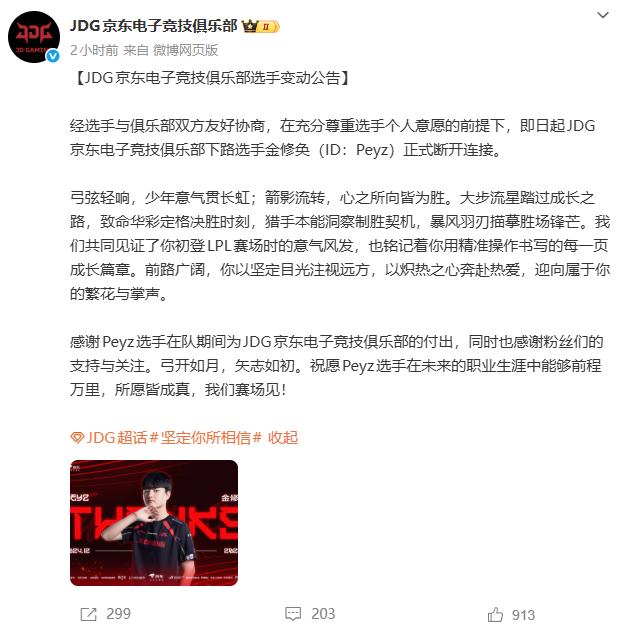Click the blue verified badge on avatar
623x627 pixels.
coord(53,56)
